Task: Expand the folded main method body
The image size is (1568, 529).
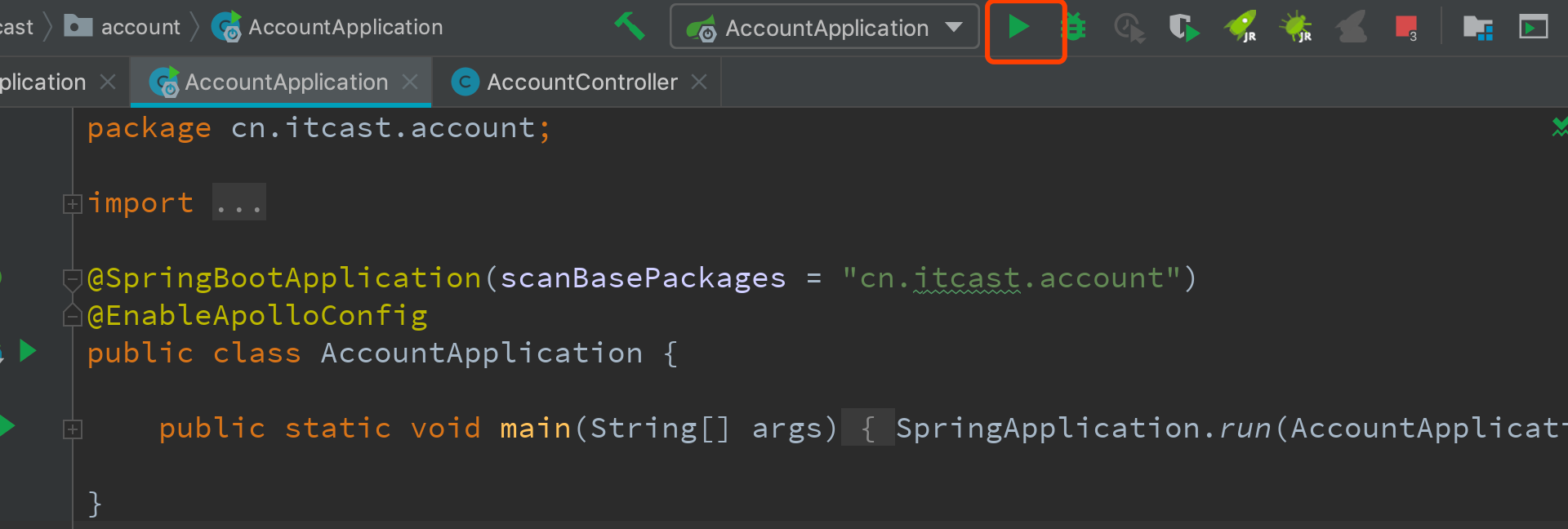Action: tap(73, 429)
